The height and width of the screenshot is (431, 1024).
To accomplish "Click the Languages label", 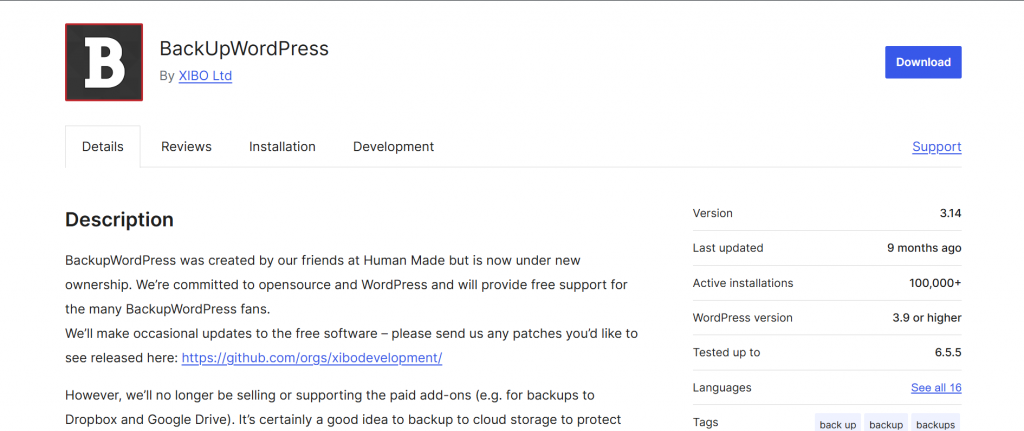I will coord(722,387).
